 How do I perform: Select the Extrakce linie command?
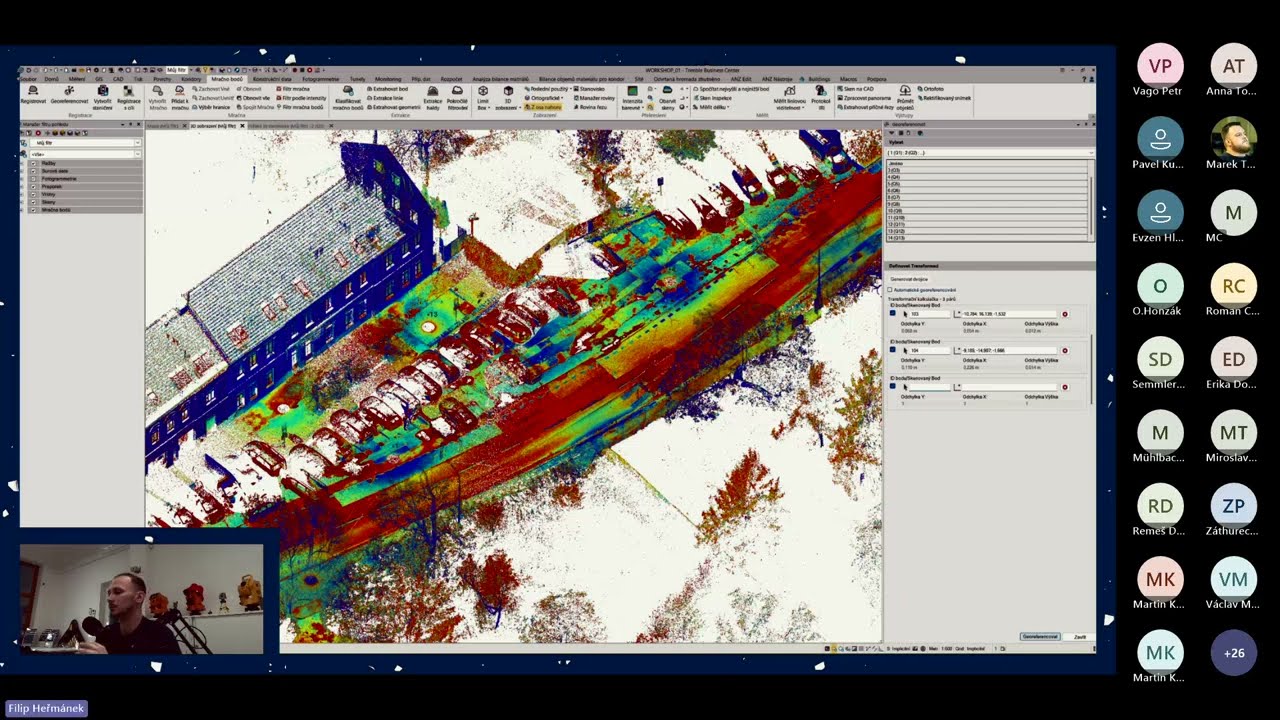click(x=386, y=98)
